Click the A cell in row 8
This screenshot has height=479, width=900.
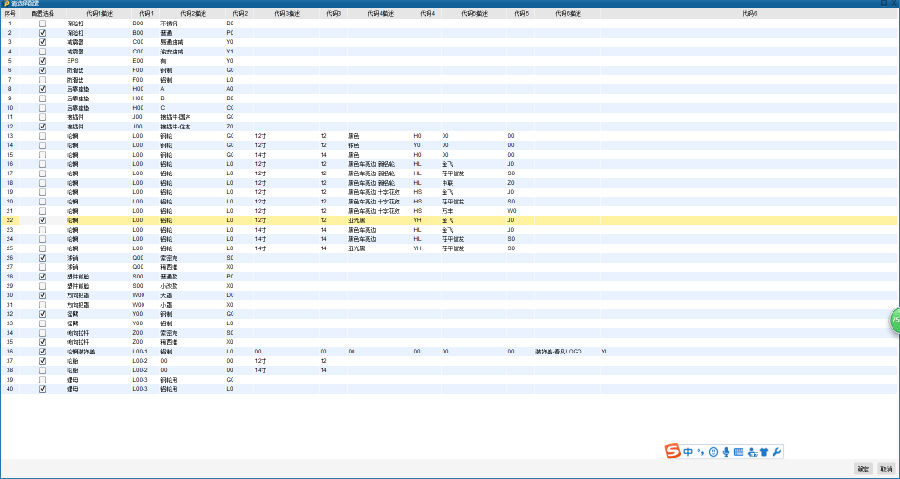[x=163, y=89]
